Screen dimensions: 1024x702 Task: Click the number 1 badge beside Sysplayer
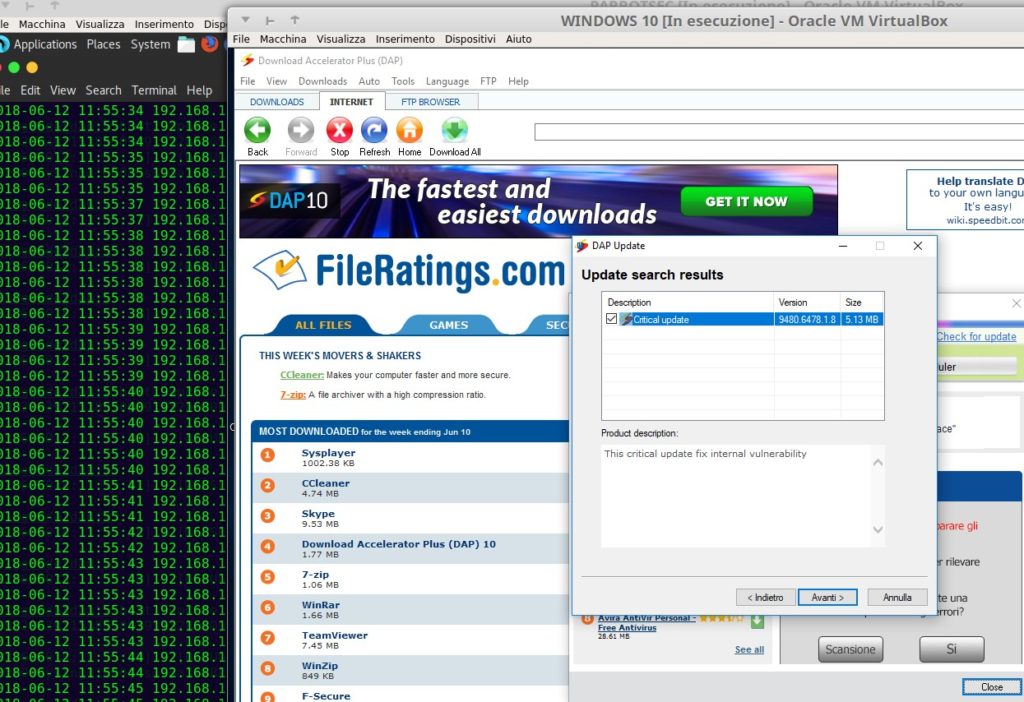tap(268, 455)
